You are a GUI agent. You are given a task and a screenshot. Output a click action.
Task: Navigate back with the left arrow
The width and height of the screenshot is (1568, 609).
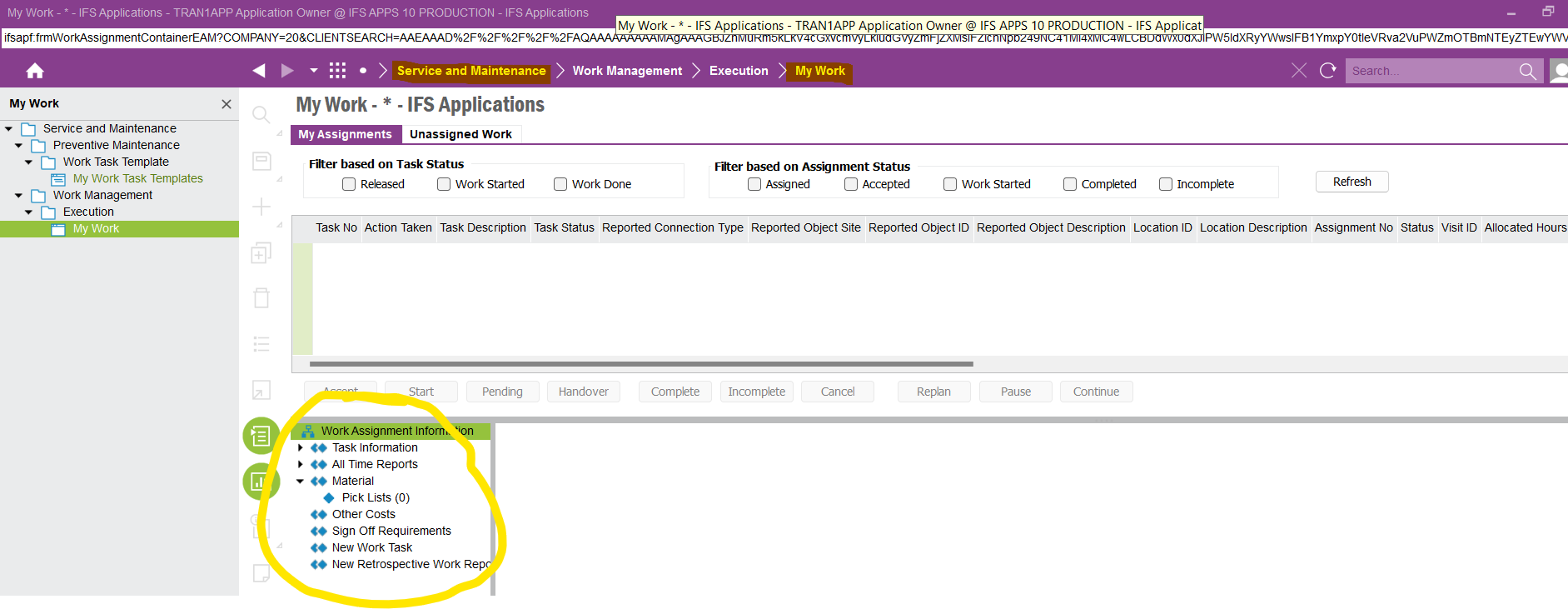(x=259, y=71)
